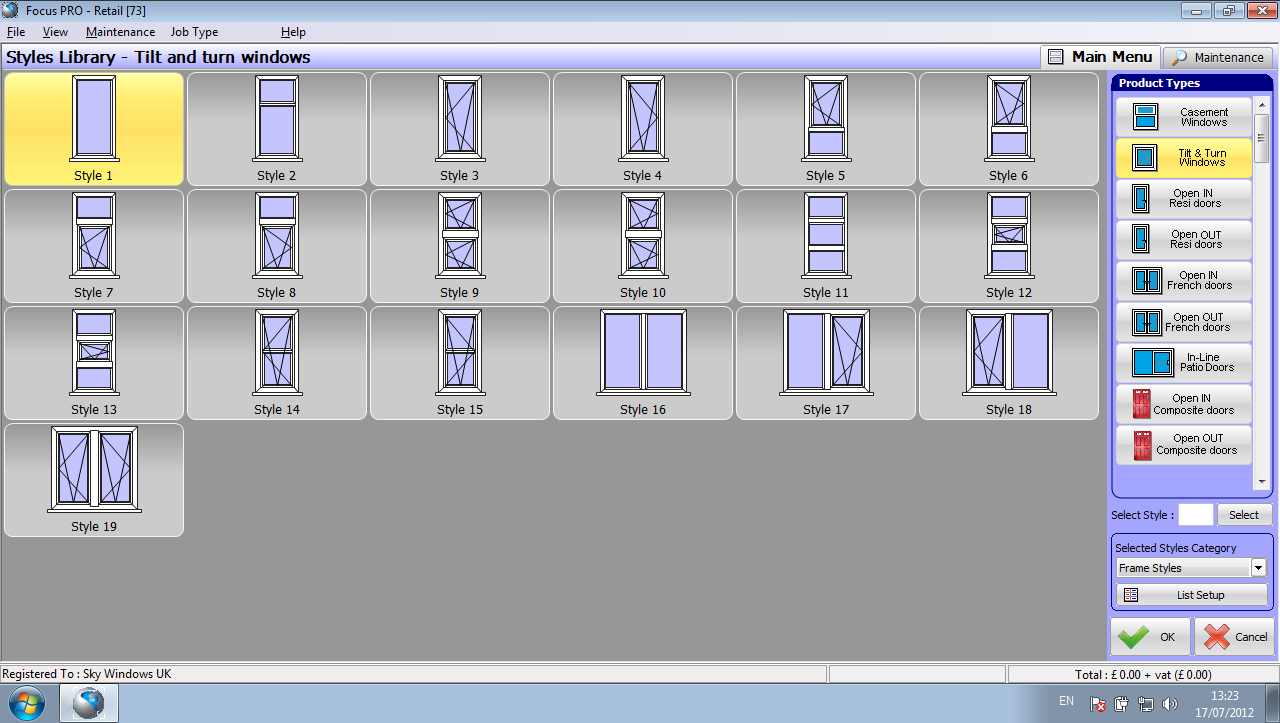Confirm with the green OK button
Screen dimensions: 1280x723
[x=1150, y=637]
